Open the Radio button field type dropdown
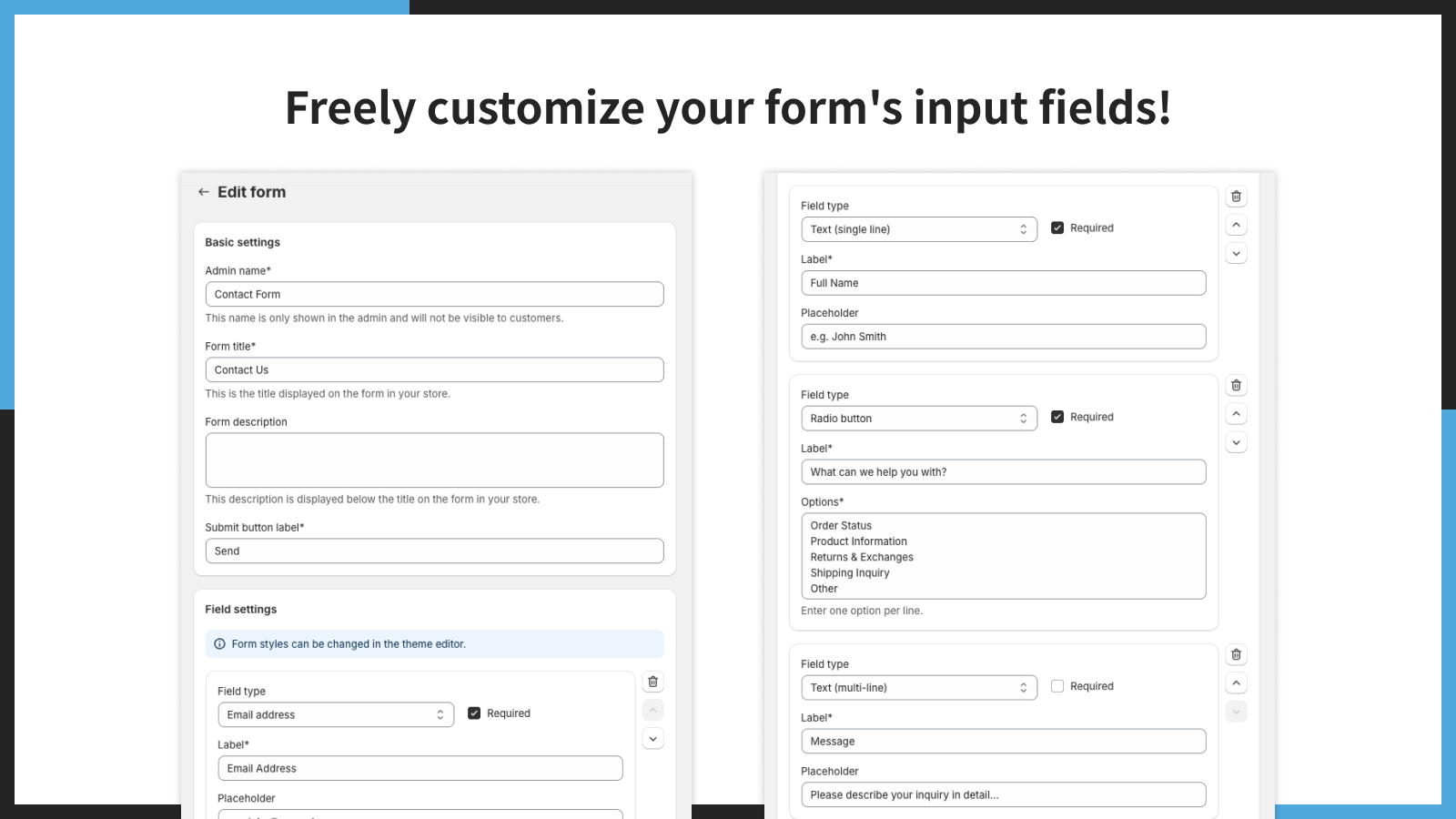 919,419
